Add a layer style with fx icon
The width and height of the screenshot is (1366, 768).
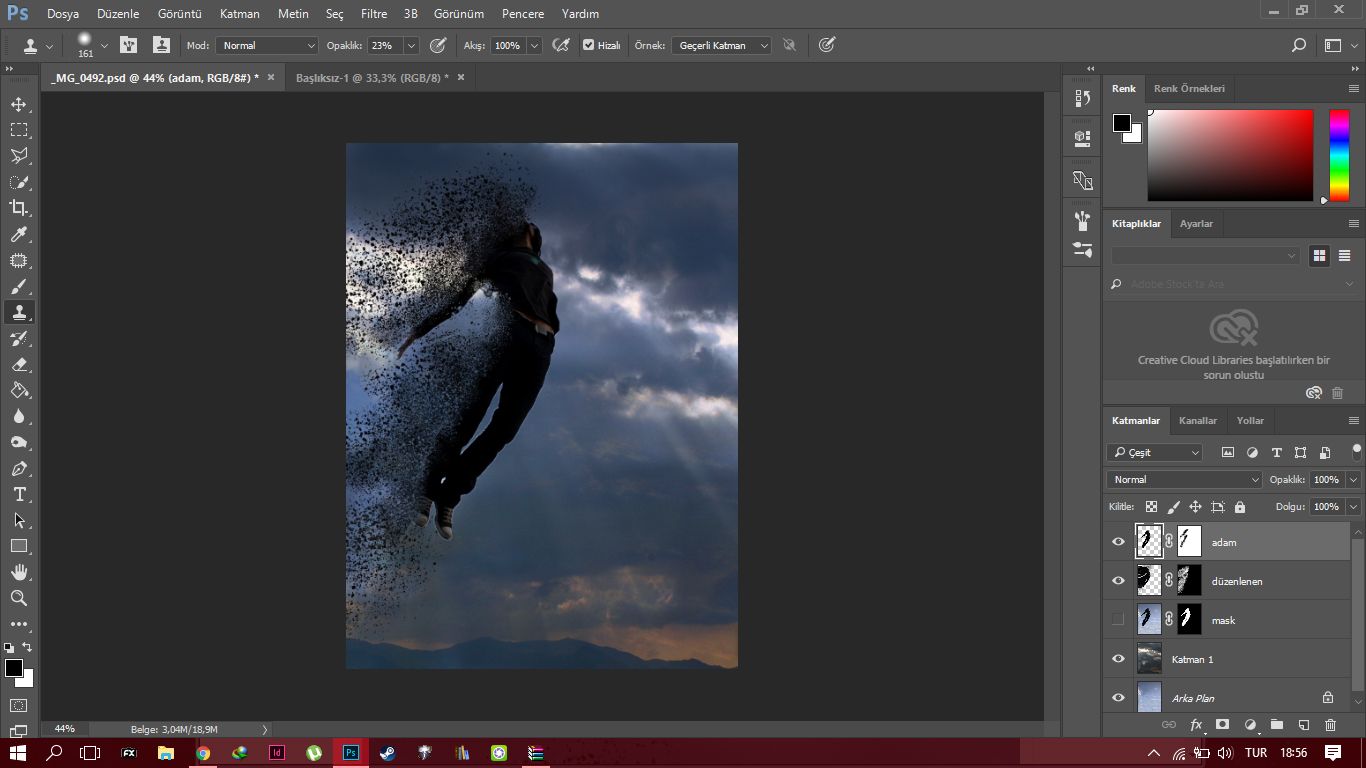point(1196,725)
